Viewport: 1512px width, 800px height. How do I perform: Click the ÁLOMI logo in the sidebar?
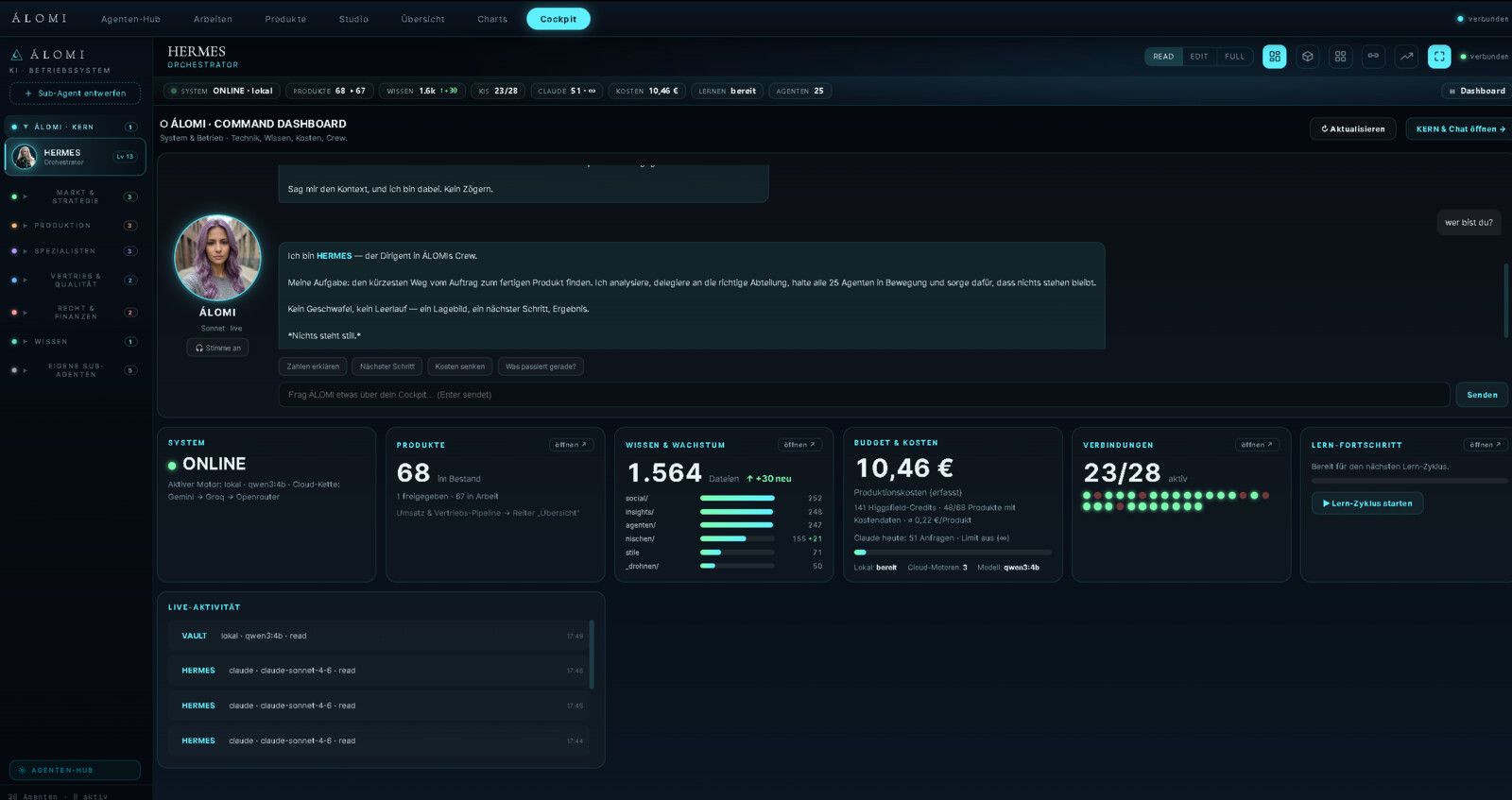47,55
